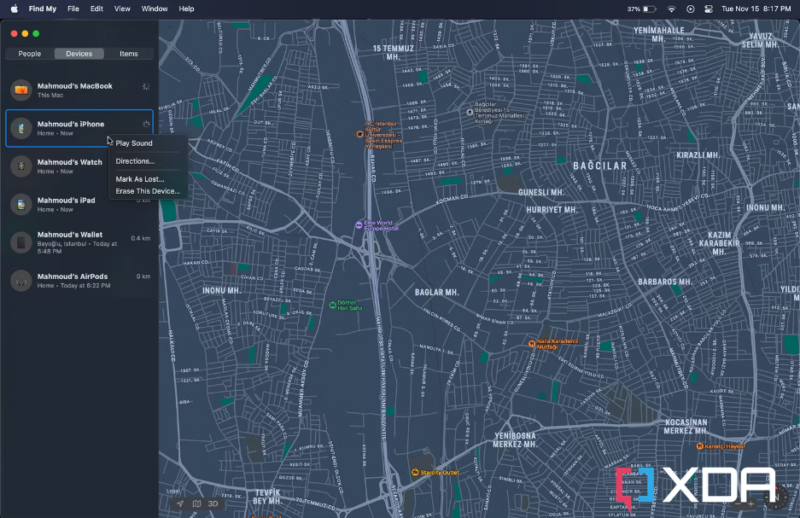Switch to the People tab
800x518 pixels.
(29, 53)
